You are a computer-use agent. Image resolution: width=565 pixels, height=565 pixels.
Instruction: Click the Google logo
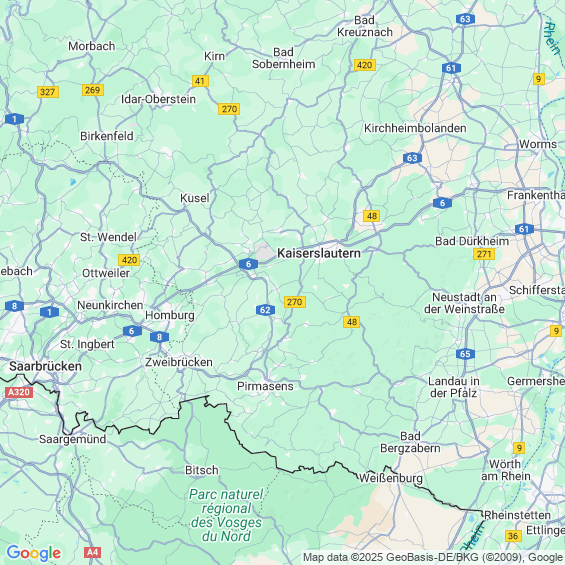34,553
